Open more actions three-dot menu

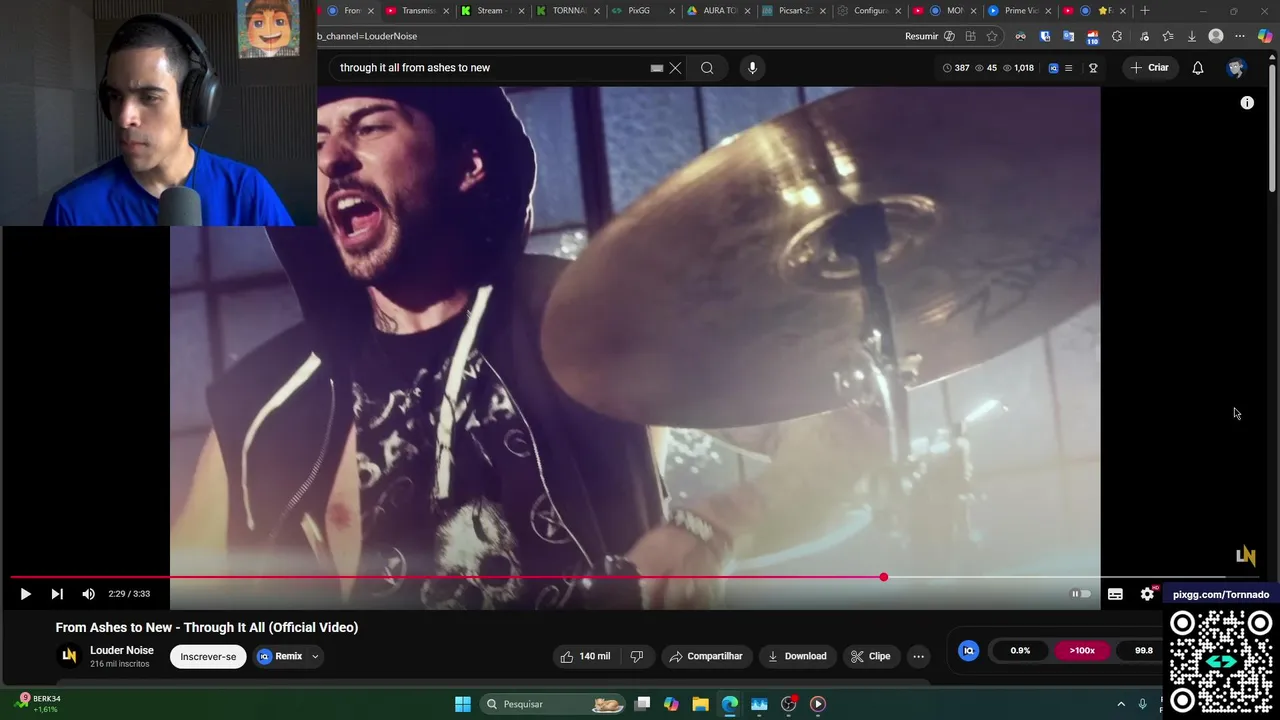[918, 656]
